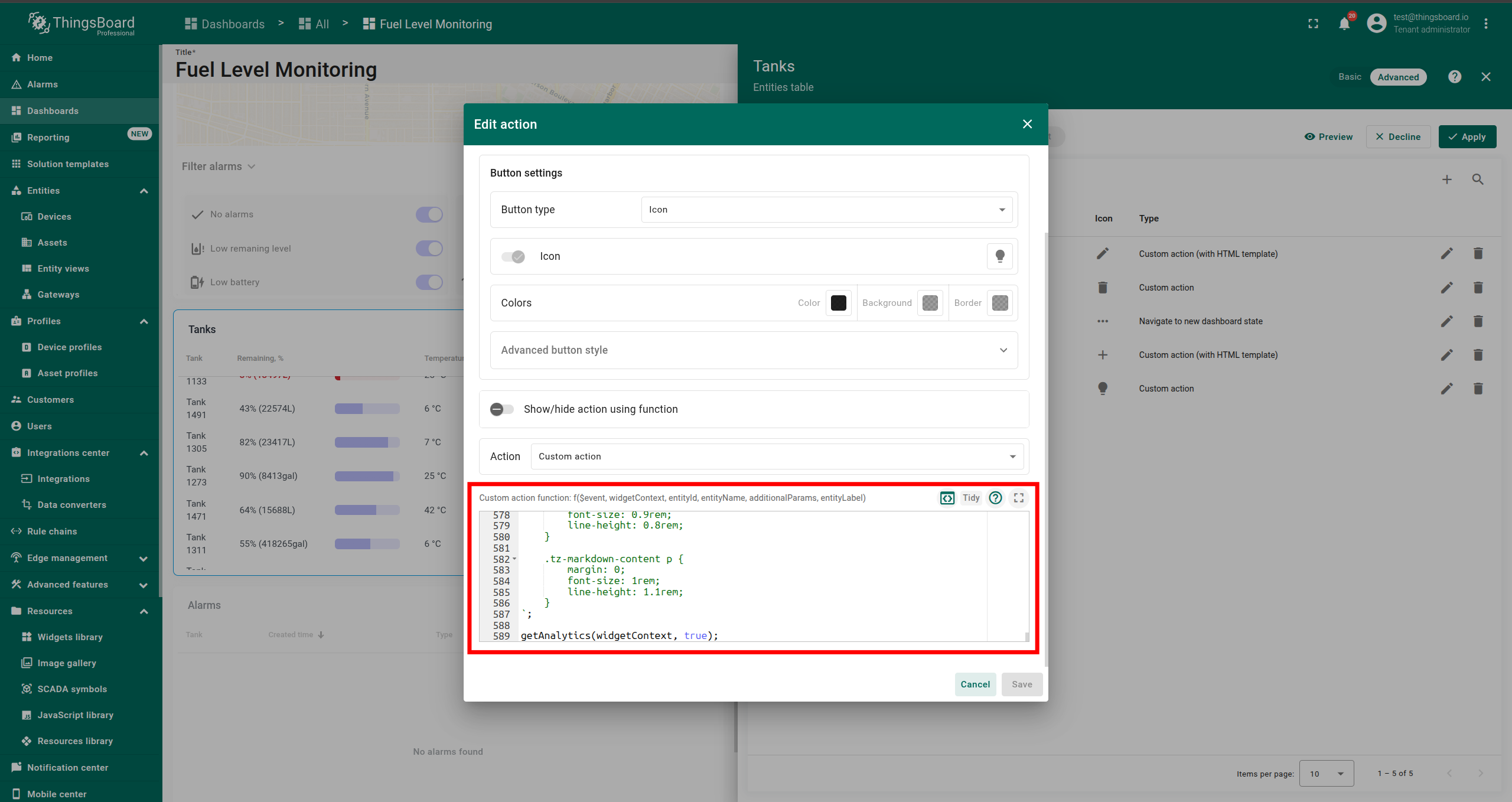The image size is (1512, 802).
Task: Open the lightbulb icon picker
Action: (x=999, y=256)
